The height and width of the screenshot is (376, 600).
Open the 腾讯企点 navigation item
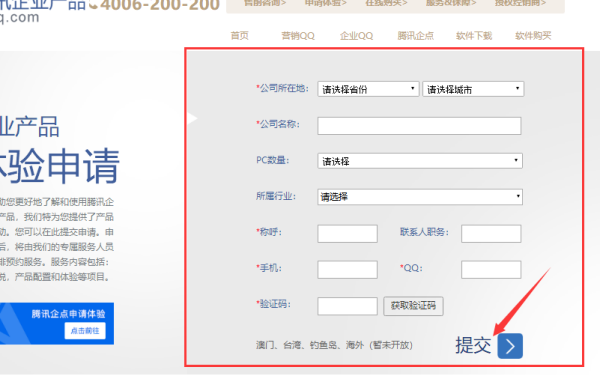pos(416,36)
